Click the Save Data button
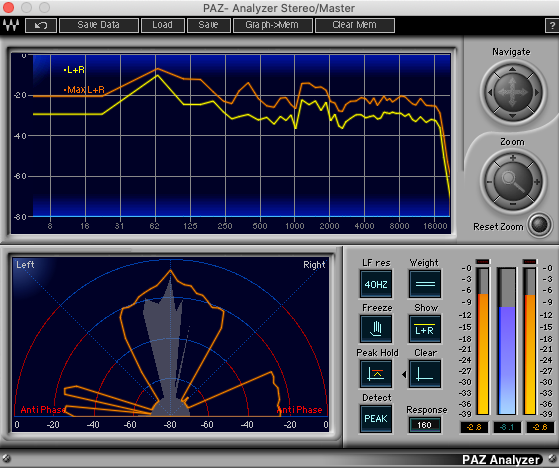Image resolution: width=559 pixels, height=468 pixels. click(x=98, y=25)
